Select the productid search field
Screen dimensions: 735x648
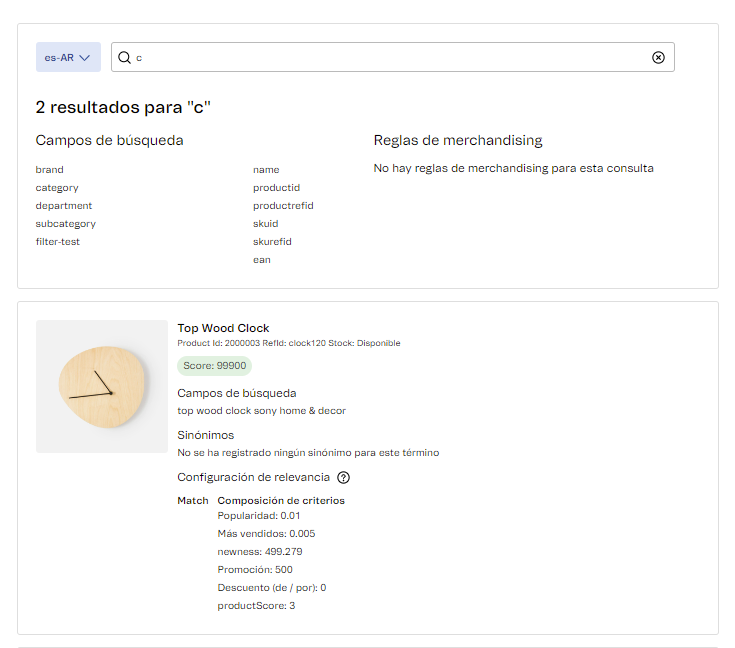tap(276, 188)
